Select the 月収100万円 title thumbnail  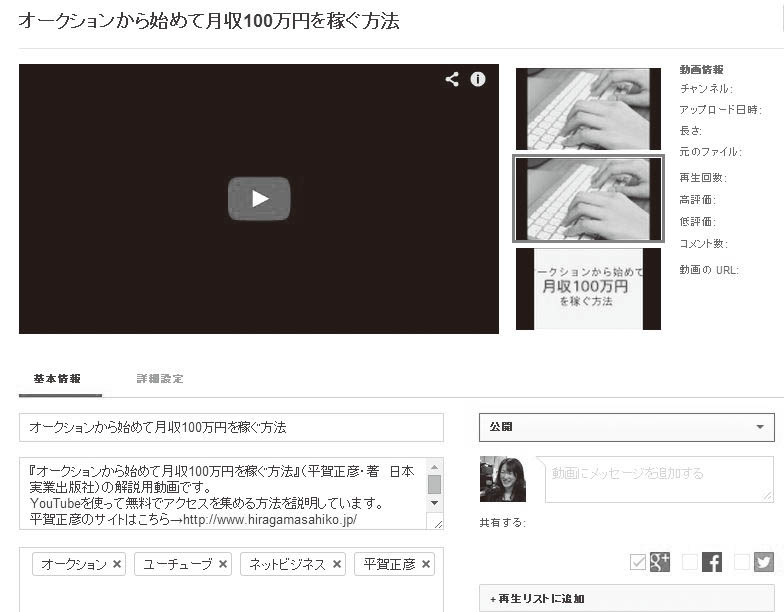(588, 289)
